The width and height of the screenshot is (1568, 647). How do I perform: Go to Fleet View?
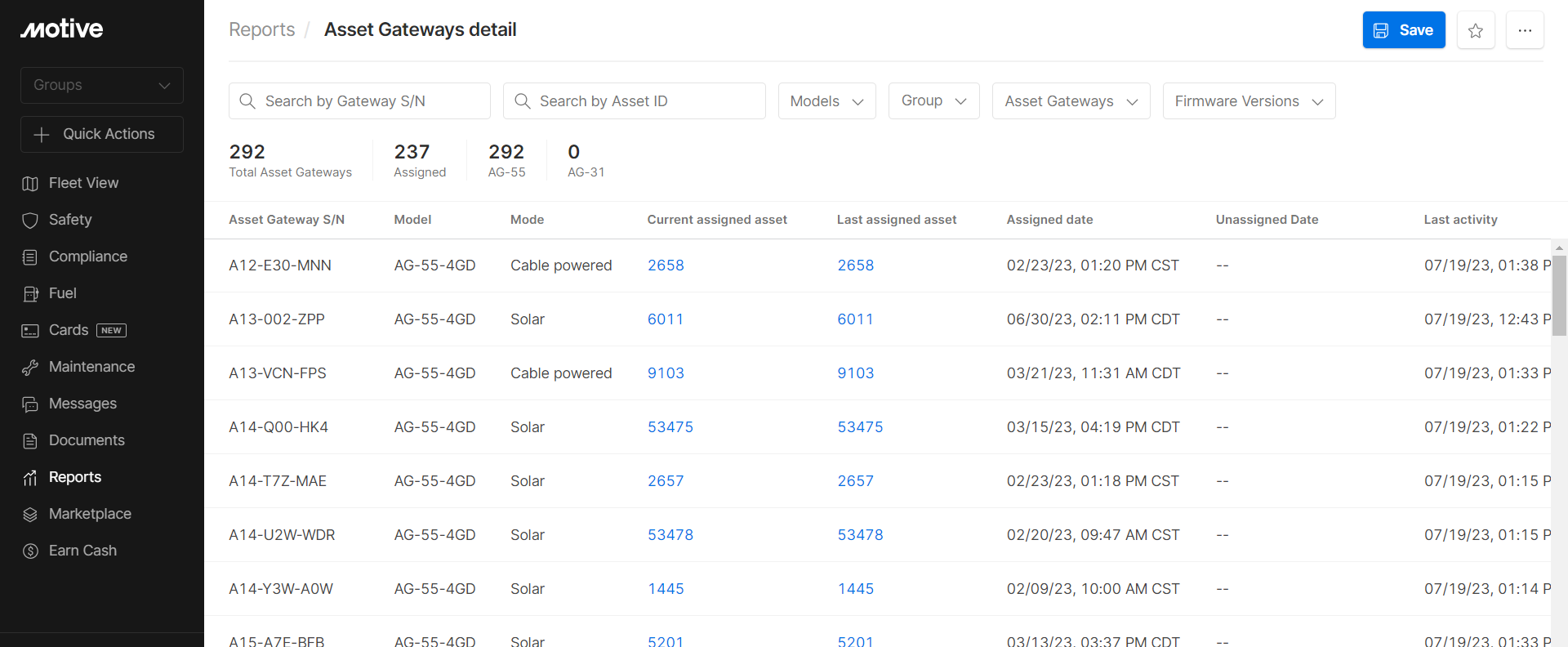84,183
